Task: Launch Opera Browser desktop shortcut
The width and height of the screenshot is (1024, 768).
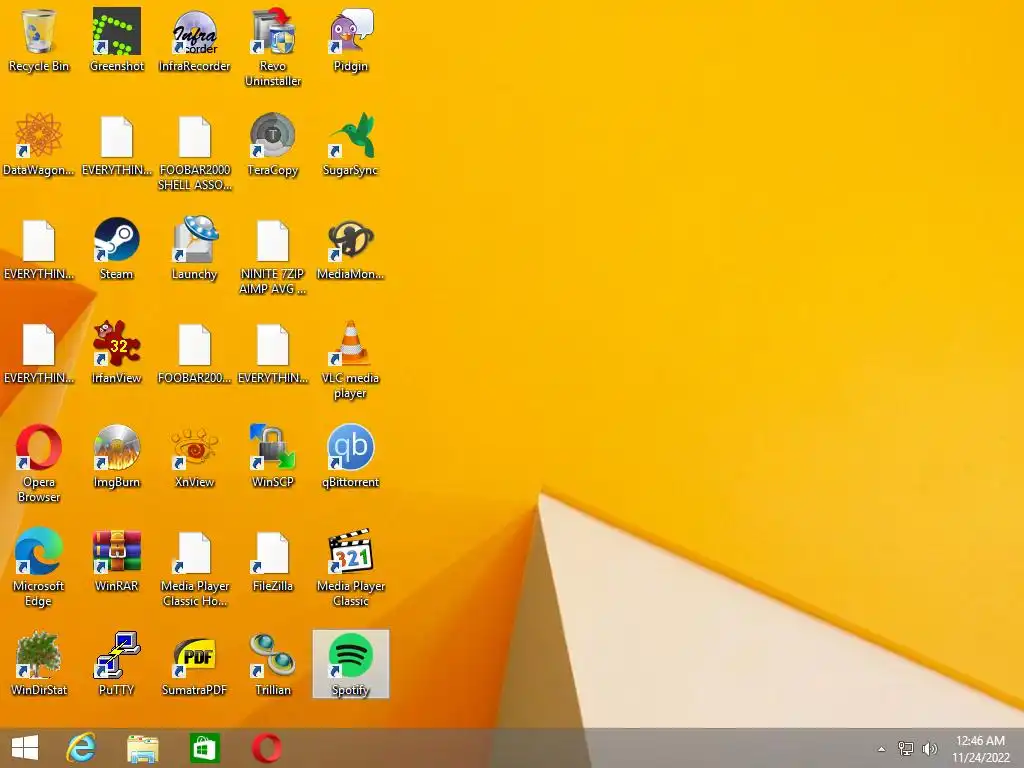Action: (39, 464)
